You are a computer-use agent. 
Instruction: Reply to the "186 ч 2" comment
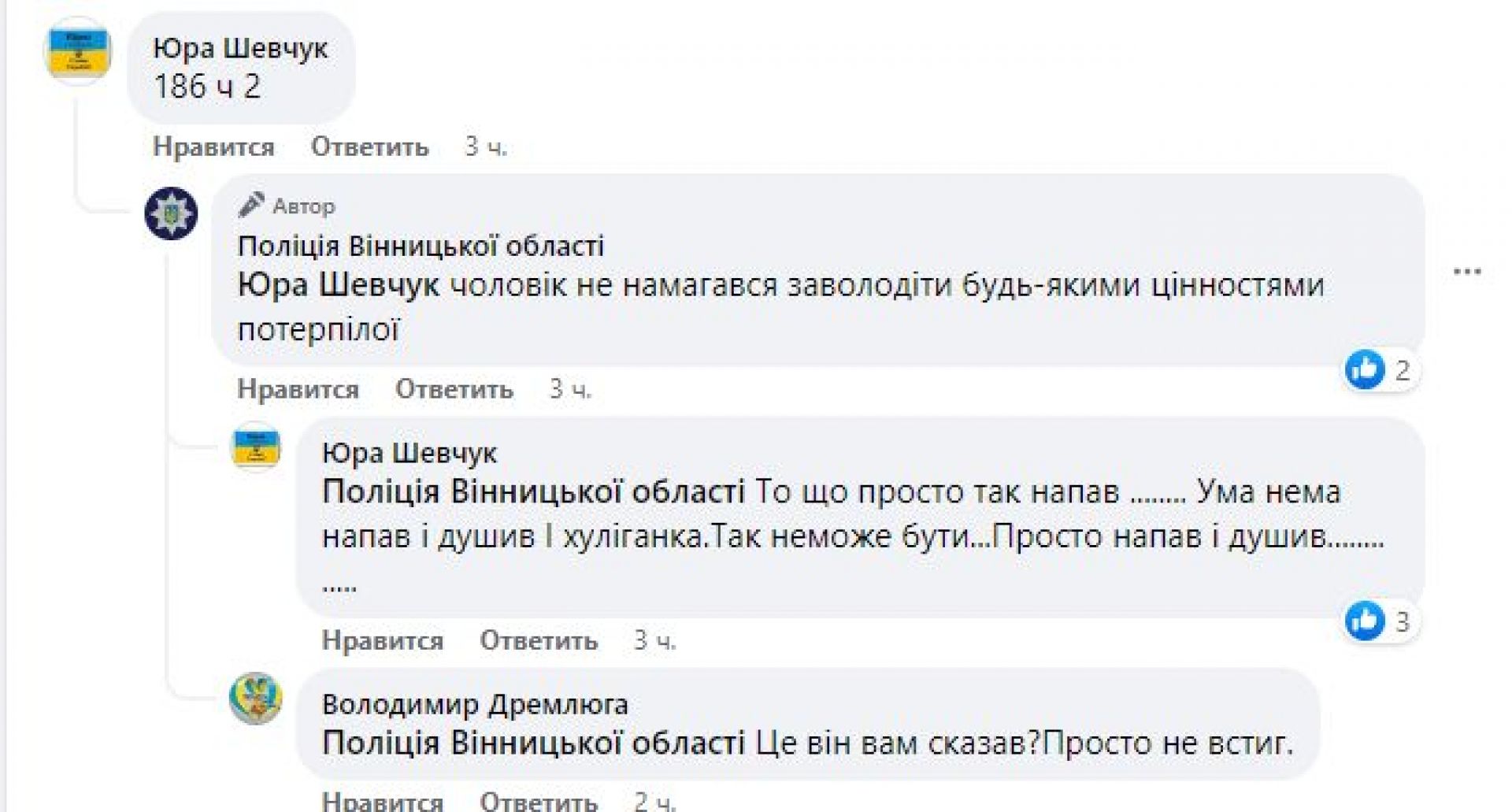(x=369, y=147)
